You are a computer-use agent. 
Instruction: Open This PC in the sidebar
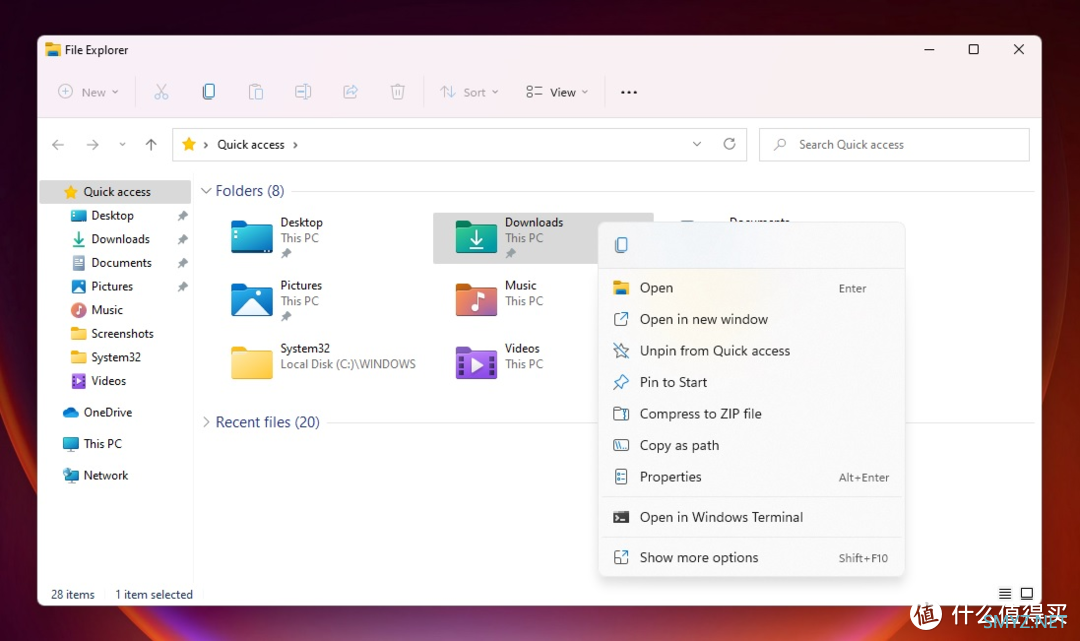tap(115, 444)
